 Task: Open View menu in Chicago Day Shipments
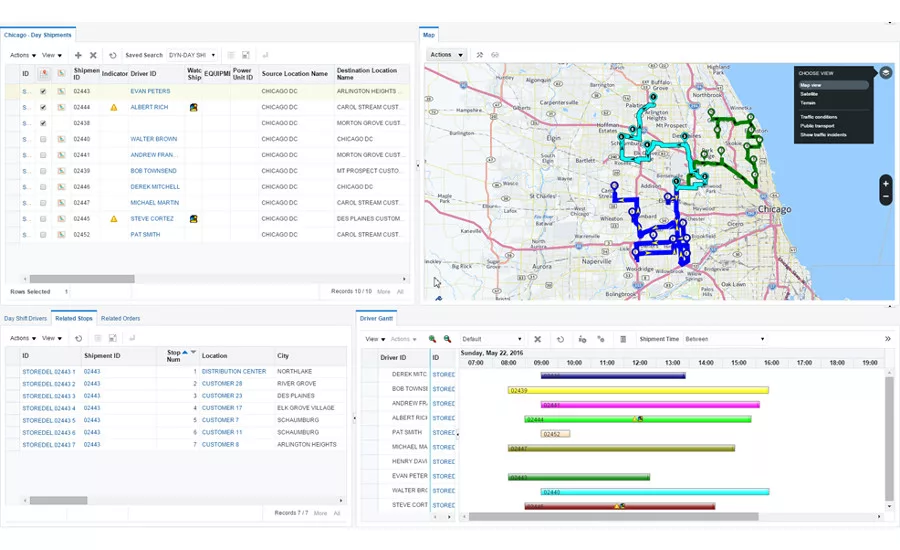[x=52, y=55]
